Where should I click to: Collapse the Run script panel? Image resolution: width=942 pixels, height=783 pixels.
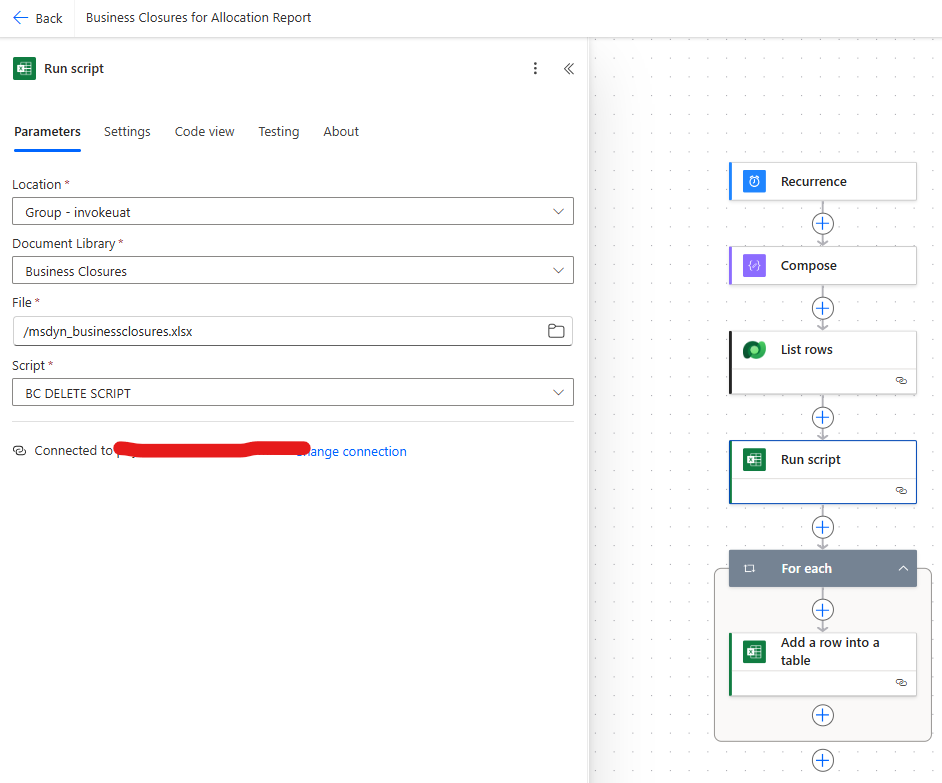point(568,69)
